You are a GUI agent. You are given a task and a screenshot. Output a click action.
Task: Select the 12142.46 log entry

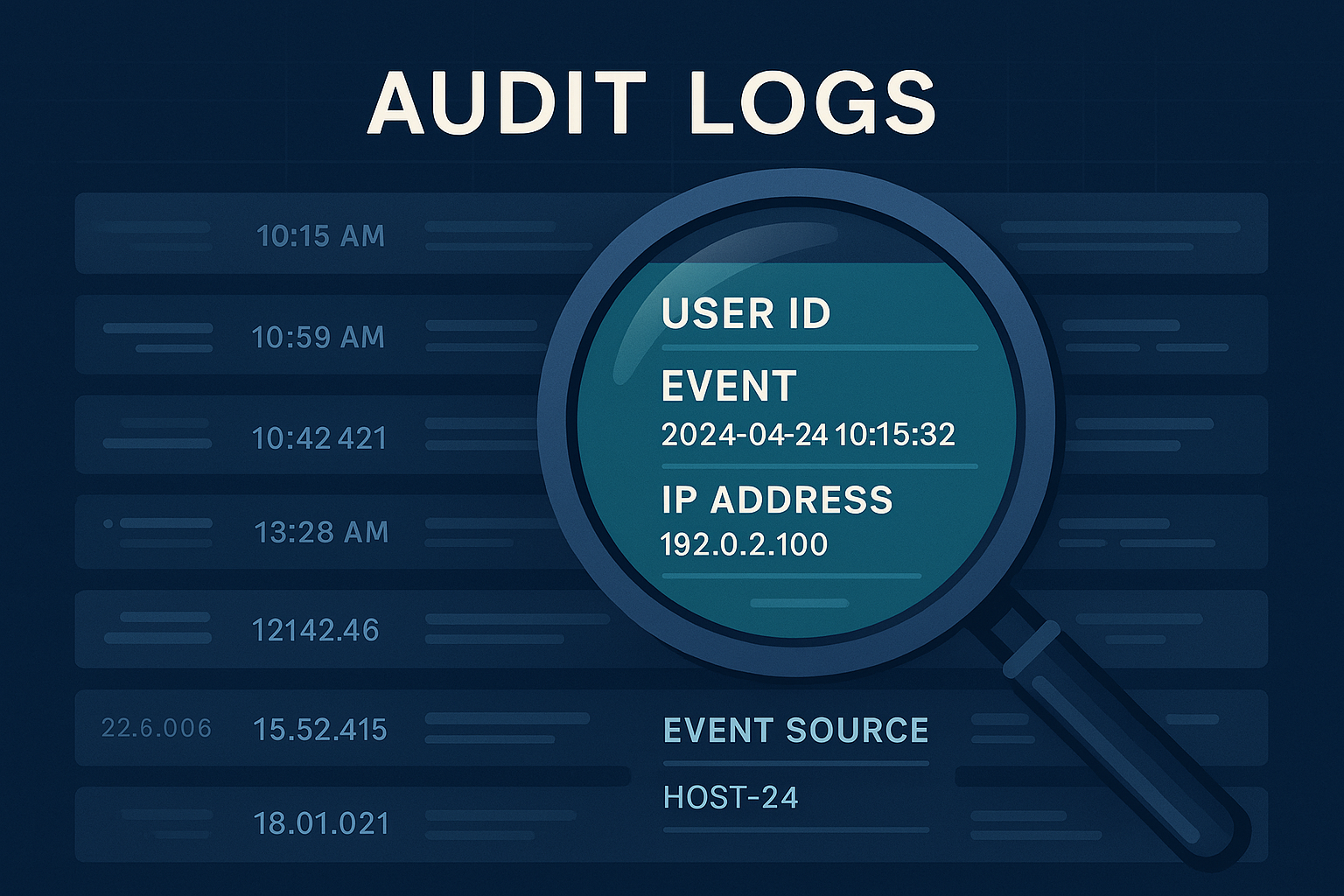click(x=315, y=630)
